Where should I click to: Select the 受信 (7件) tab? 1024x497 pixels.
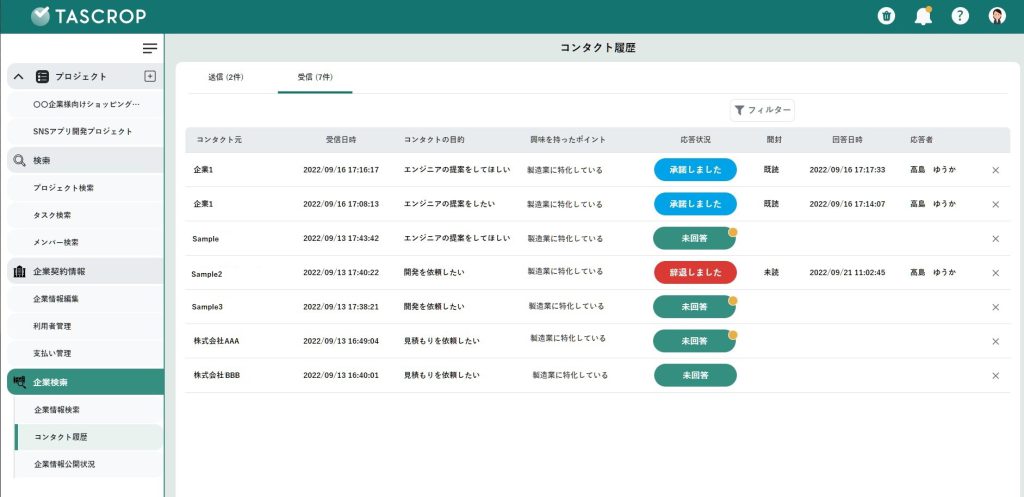tap(315, 77)
